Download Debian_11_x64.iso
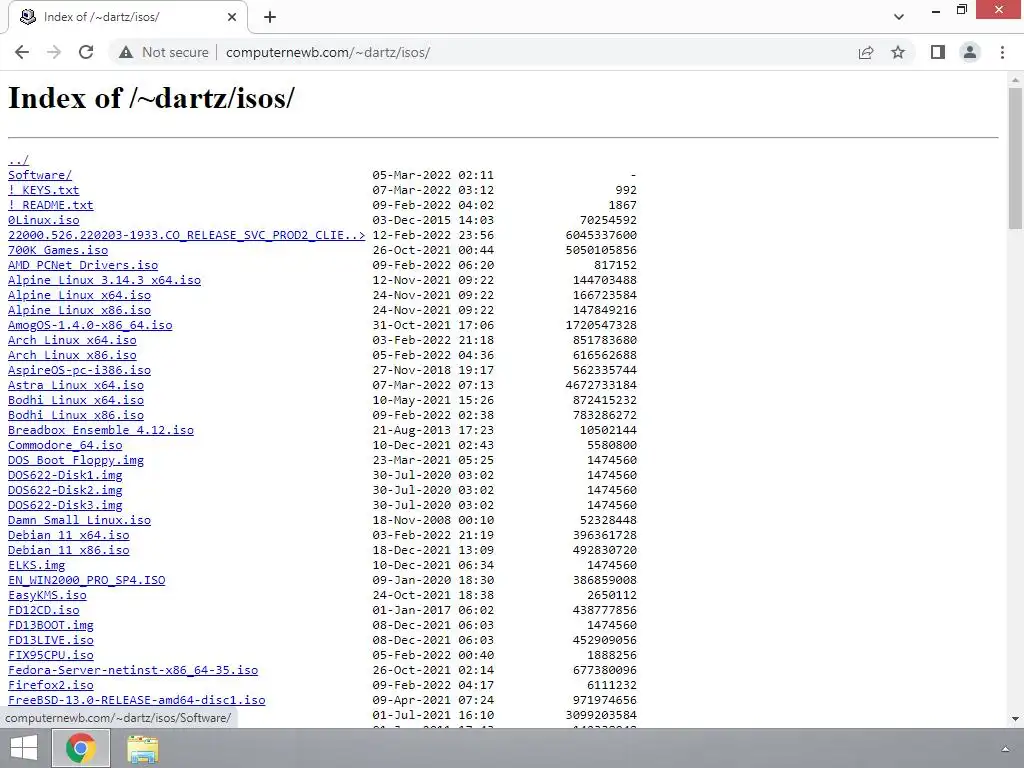The image size is (1024, 768). pos(69,536)
